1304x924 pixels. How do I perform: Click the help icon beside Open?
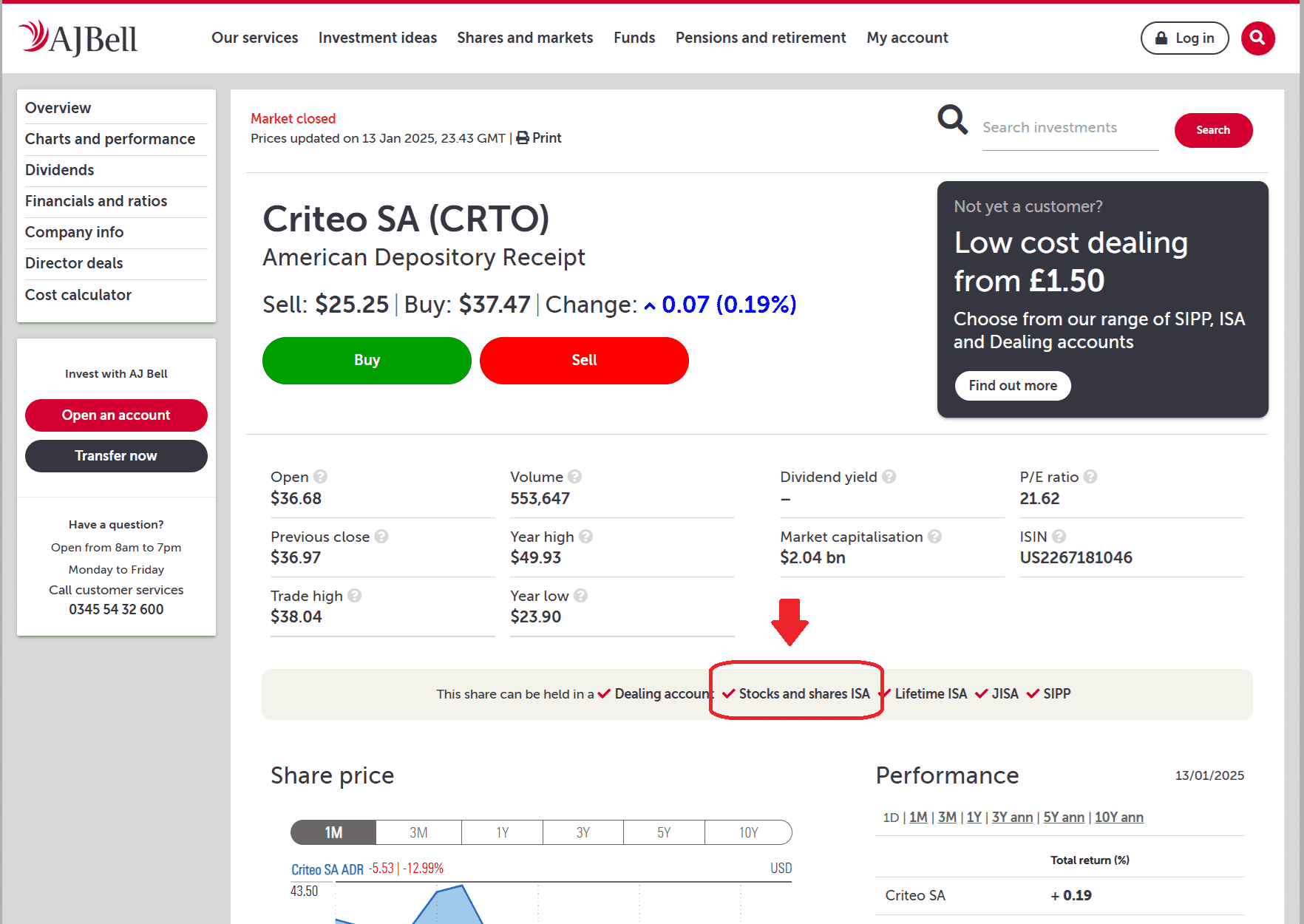coord(320,477)
